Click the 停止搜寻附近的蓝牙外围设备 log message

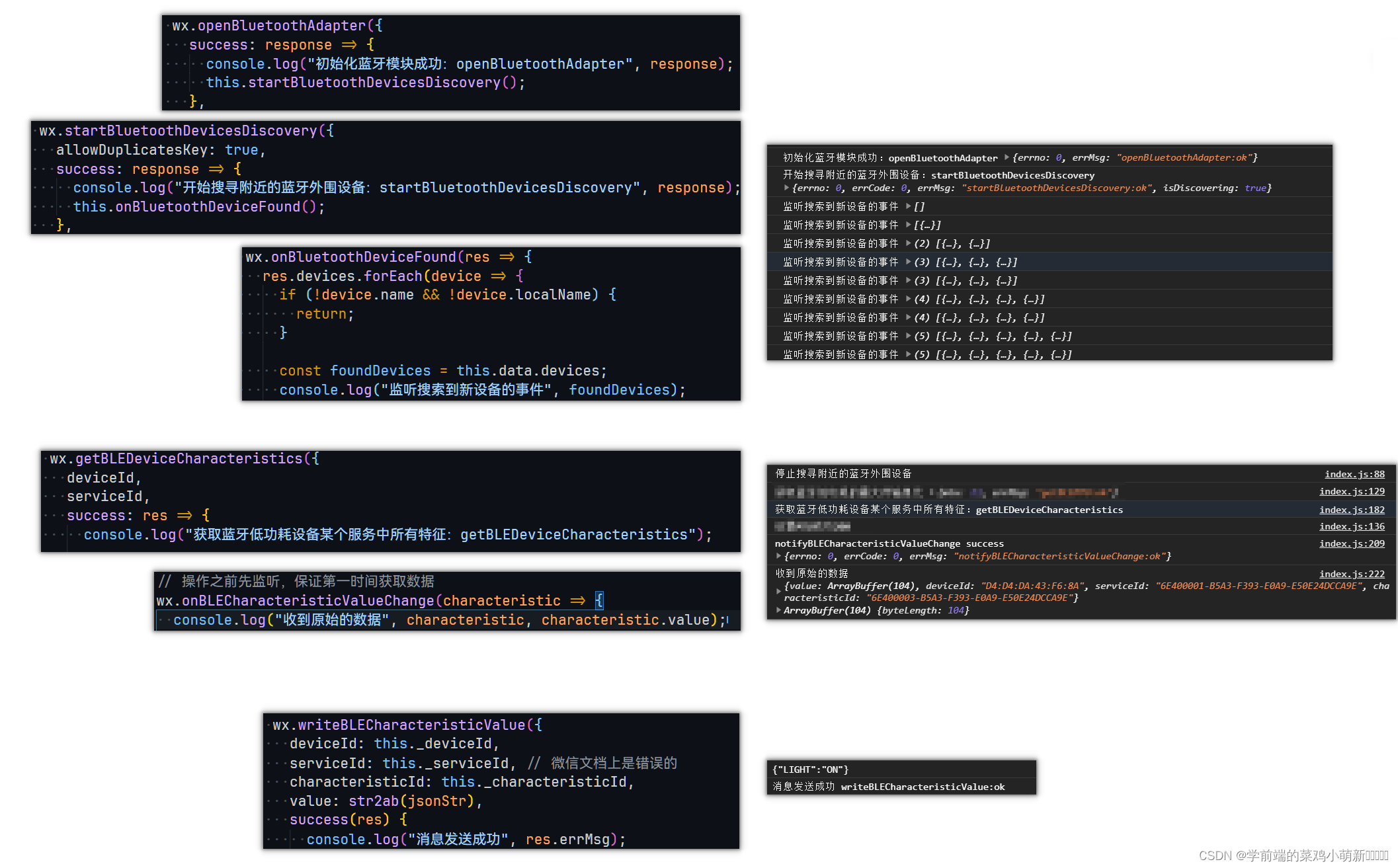(x=843, y=474)
